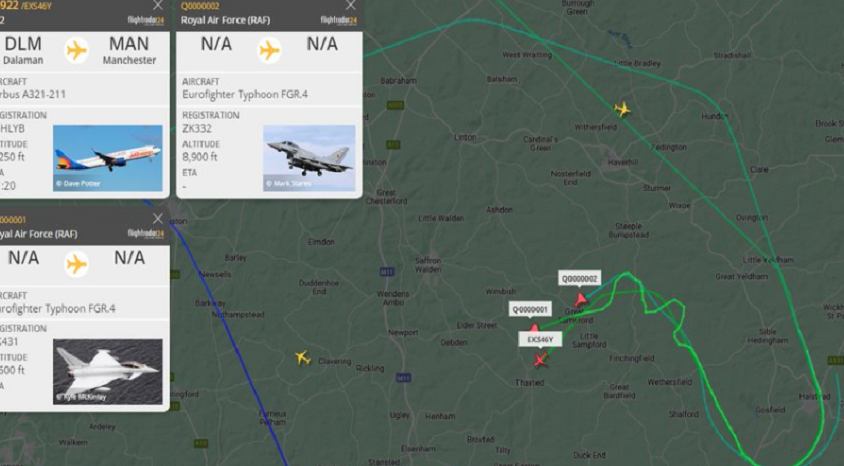The width and height of the screenshot is (844, 466).
Task: Close the EXS46Y flight panel
Action: 158,5
